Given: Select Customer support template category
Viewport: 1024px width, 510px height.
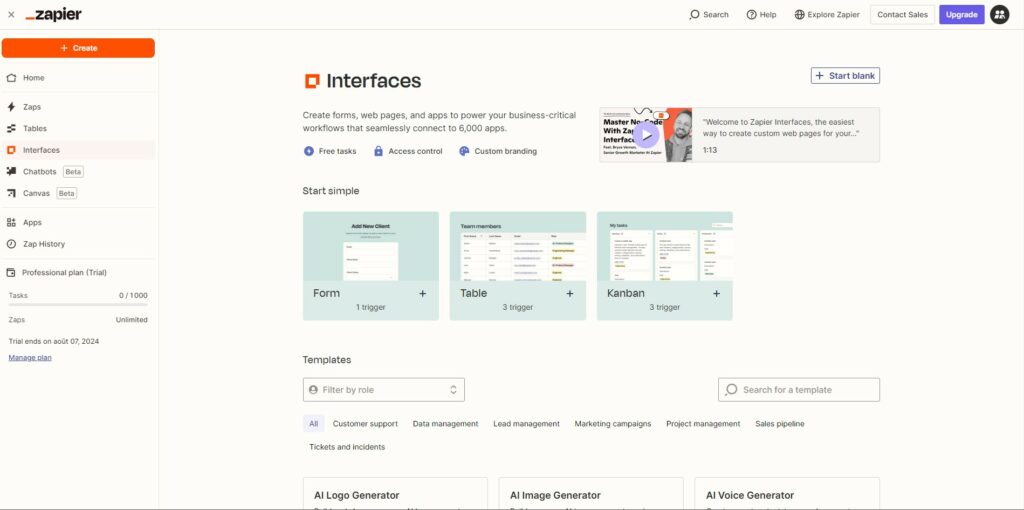Looking at the screenshot, I should (365, 424).
